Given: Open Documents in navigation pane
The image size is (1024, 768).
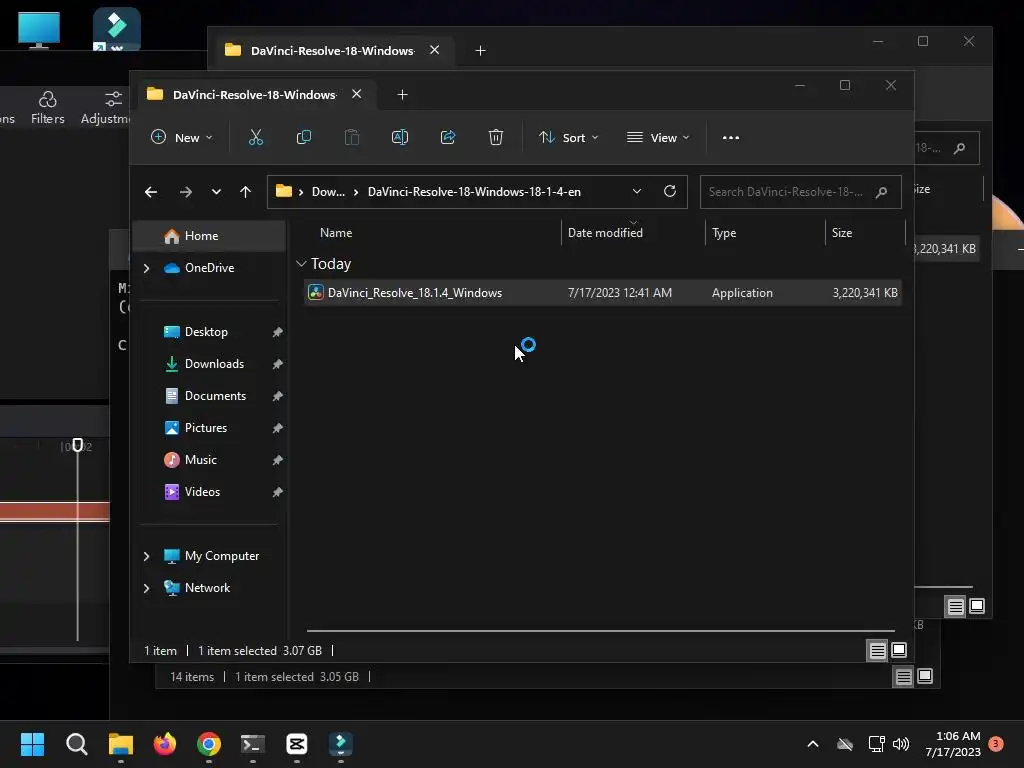Looking at the screenshot, I should (209, 396).
